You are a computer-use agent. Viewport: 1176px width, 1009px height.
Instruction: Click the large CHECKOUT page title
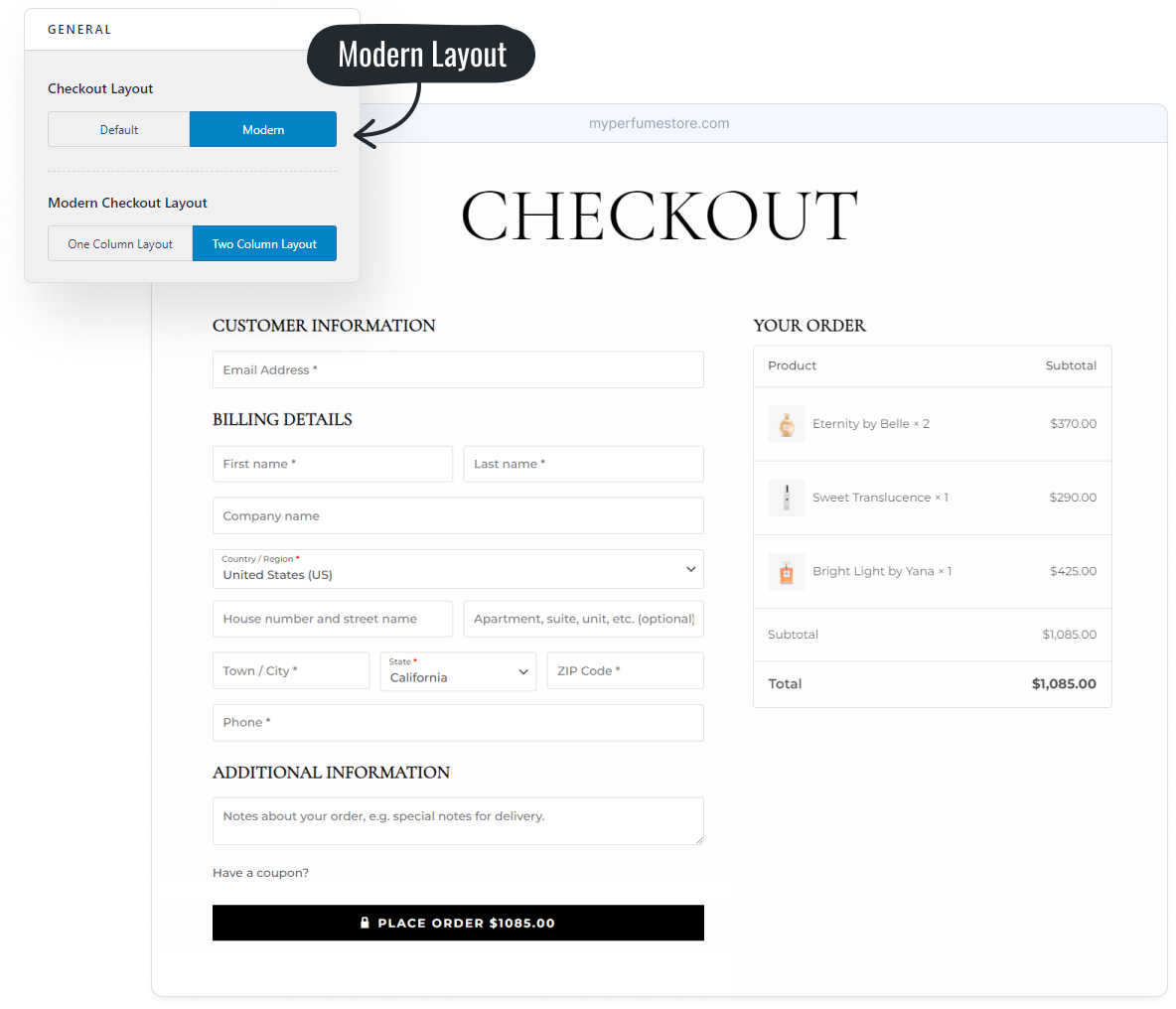click(x=660, y=216)
